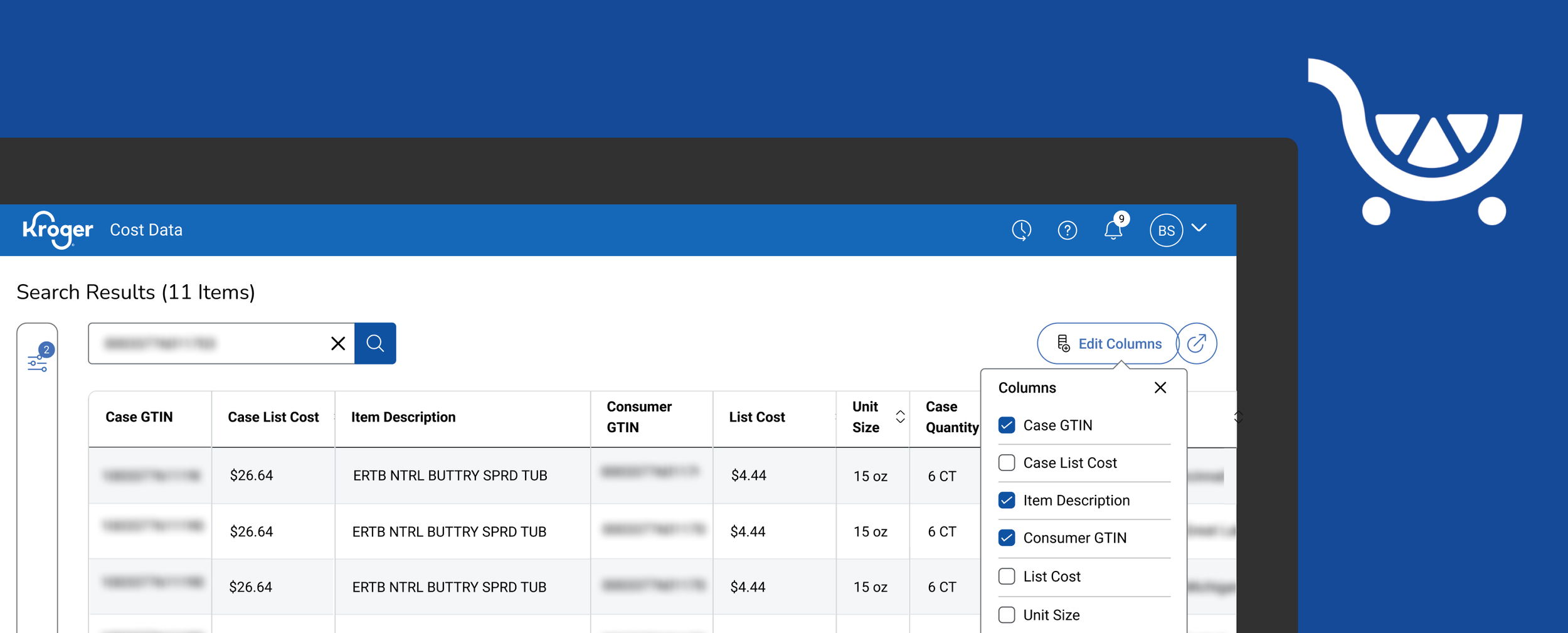Expand the user account chevron
The height and width of the screenshot is (633, 1568).
click(1199, 228)
